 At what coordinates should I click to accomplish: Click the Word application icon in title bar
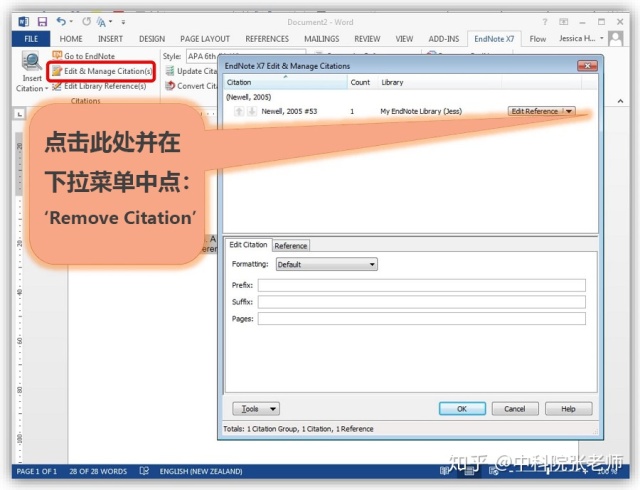pyautogui.click(x=24, y=22)
